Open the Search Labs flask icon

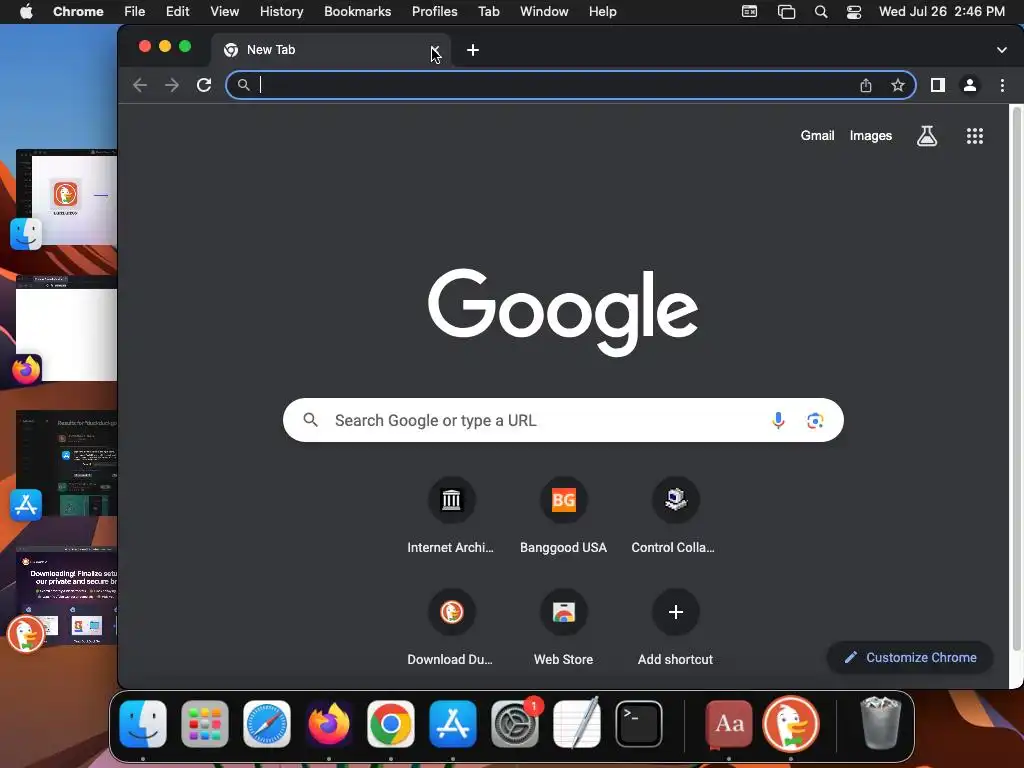pyautogui.click(x=927, y=136)
